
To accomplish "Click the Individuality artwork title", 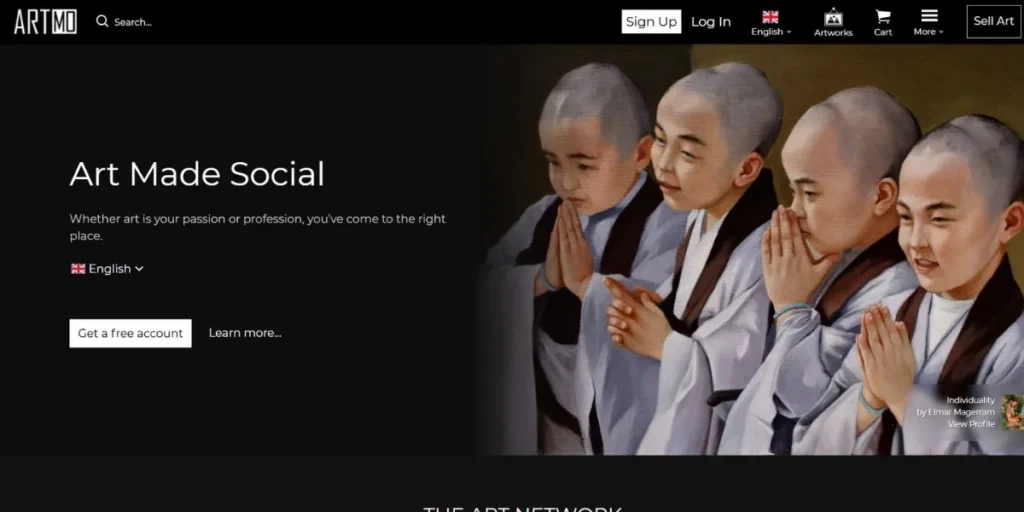I will coord(970,400).
